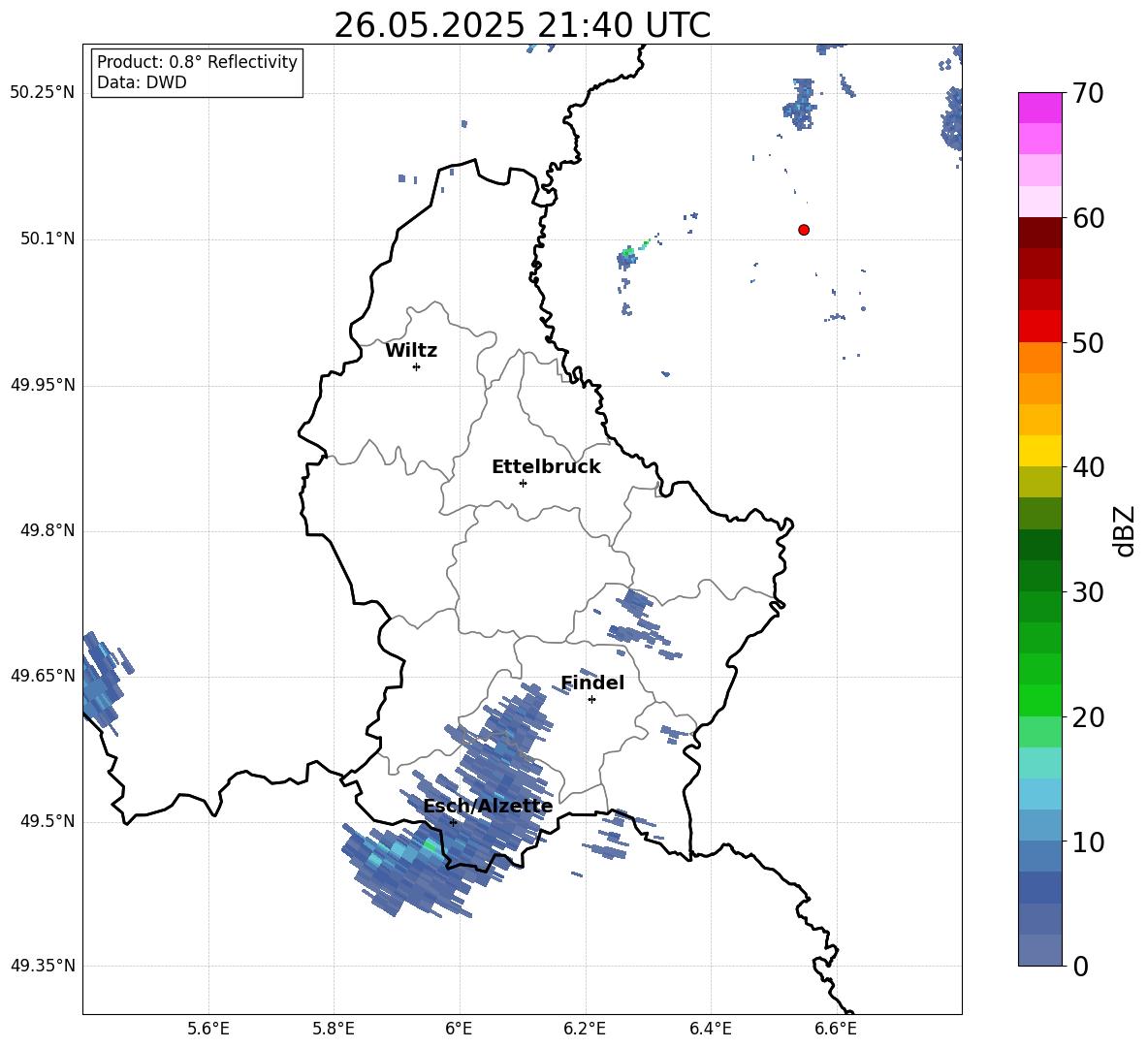The width and height of the screenshot is (1148, 1048).
Task: Click the 6.6°E longitude label
Action: pyautogui.click(x=836, y=1029)
